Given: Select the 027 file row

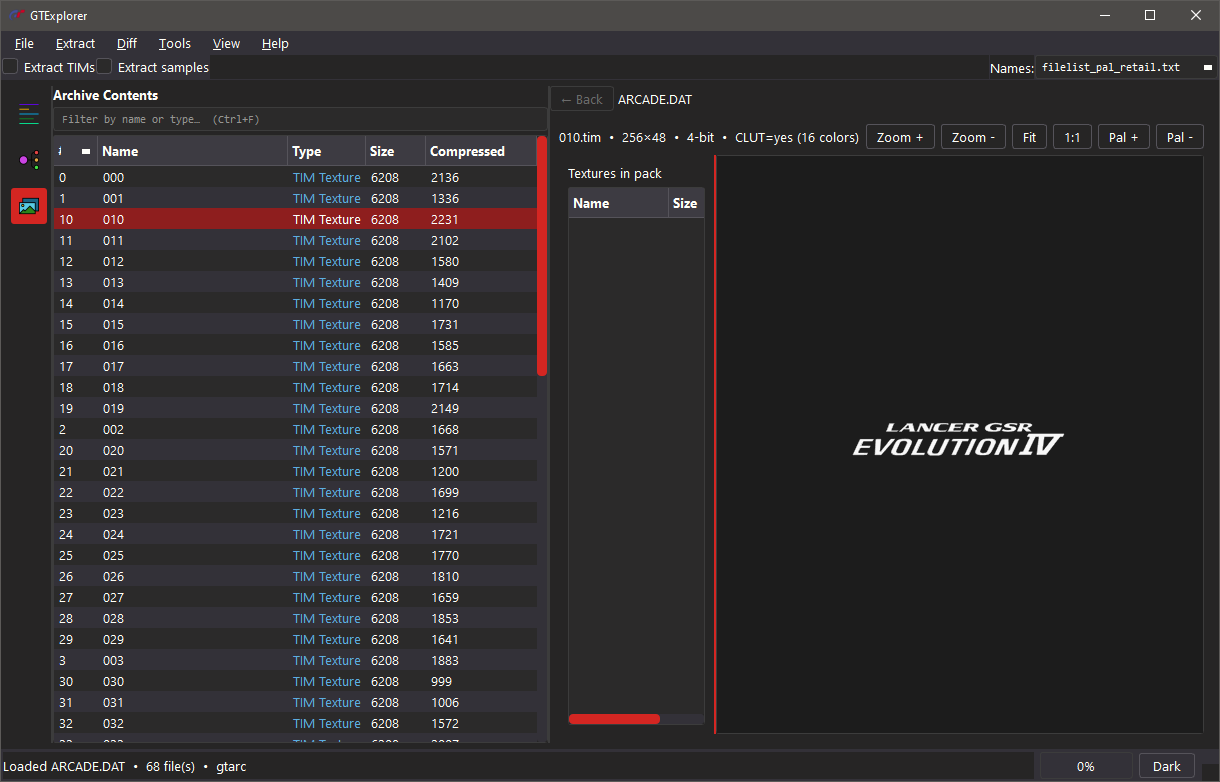Looking at the screenshot, I should (295, 597).
